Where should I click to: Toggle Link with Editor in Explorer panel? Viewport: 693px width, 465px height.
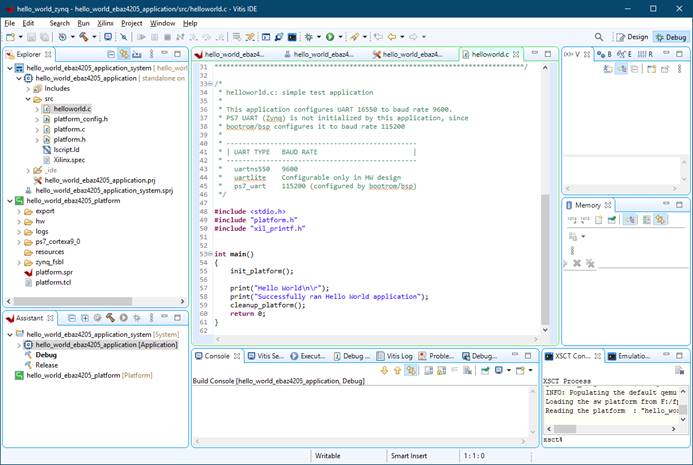pyautogui.click(x=124, y=54)
